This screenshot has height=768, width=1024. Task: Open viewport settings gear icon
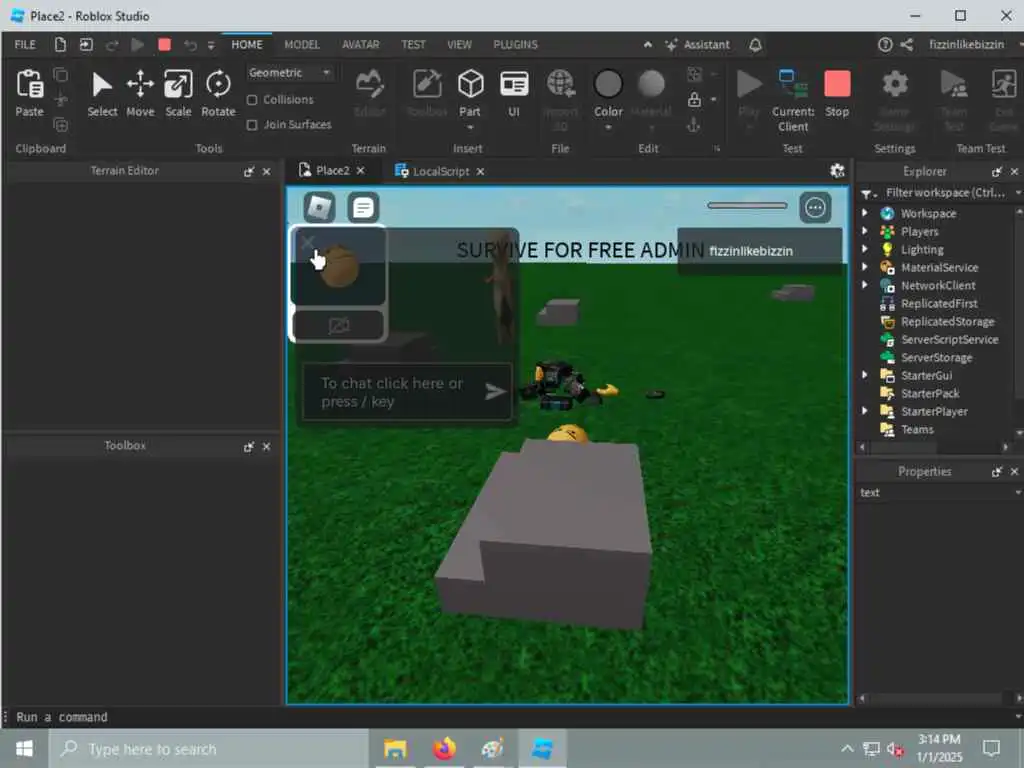(x=837, y=171)
